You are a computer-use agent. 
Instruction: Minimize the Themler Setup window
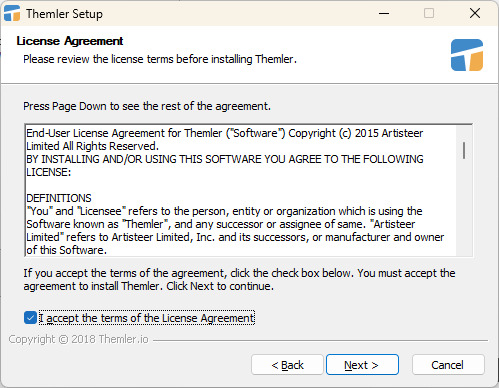click(384, 13)
